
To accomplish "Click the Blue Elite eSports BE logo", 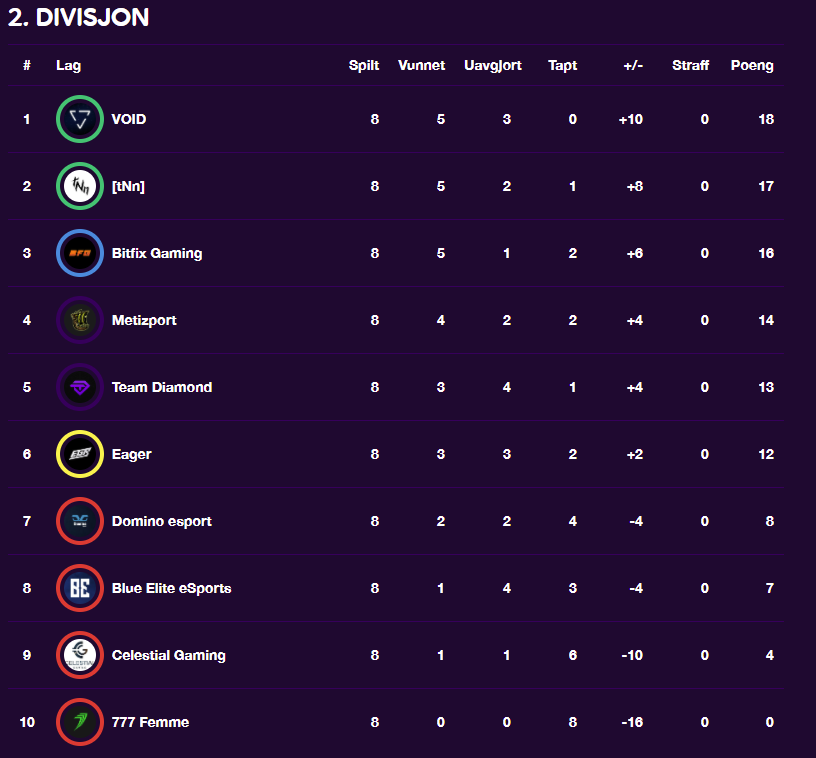I will 80,588.
